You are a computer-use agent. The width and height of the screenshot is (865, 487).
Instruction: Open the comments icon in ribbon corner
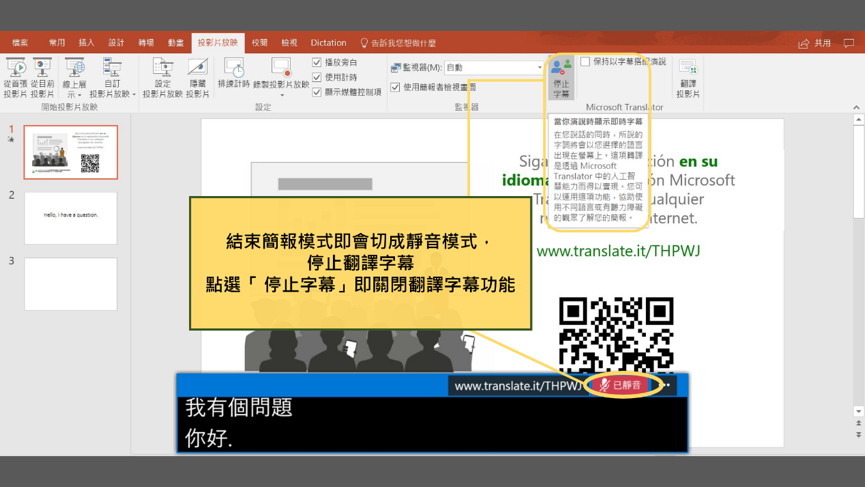(x=849, y=43)
